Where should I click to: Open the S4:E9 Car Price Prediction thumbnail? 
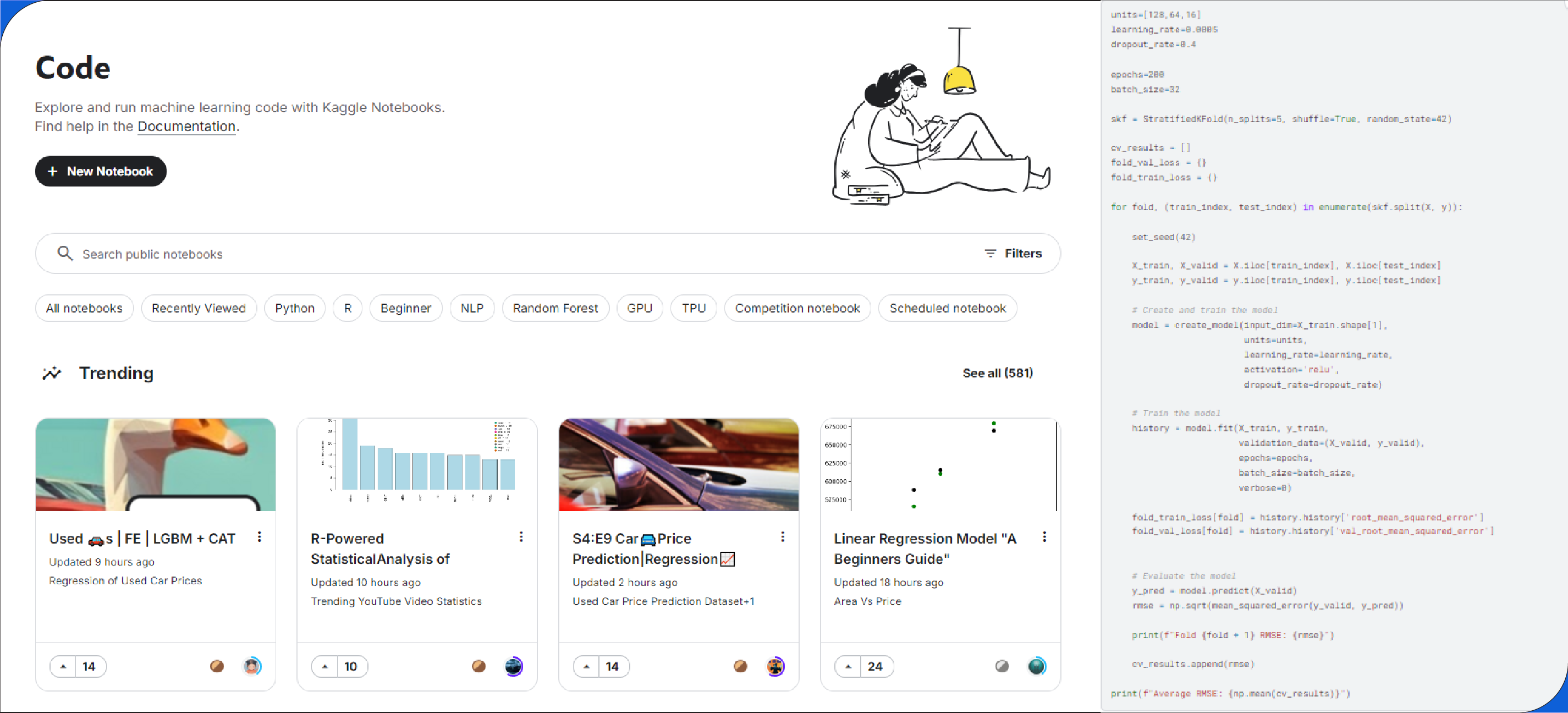pyautogui.click(x=679, y=464)
